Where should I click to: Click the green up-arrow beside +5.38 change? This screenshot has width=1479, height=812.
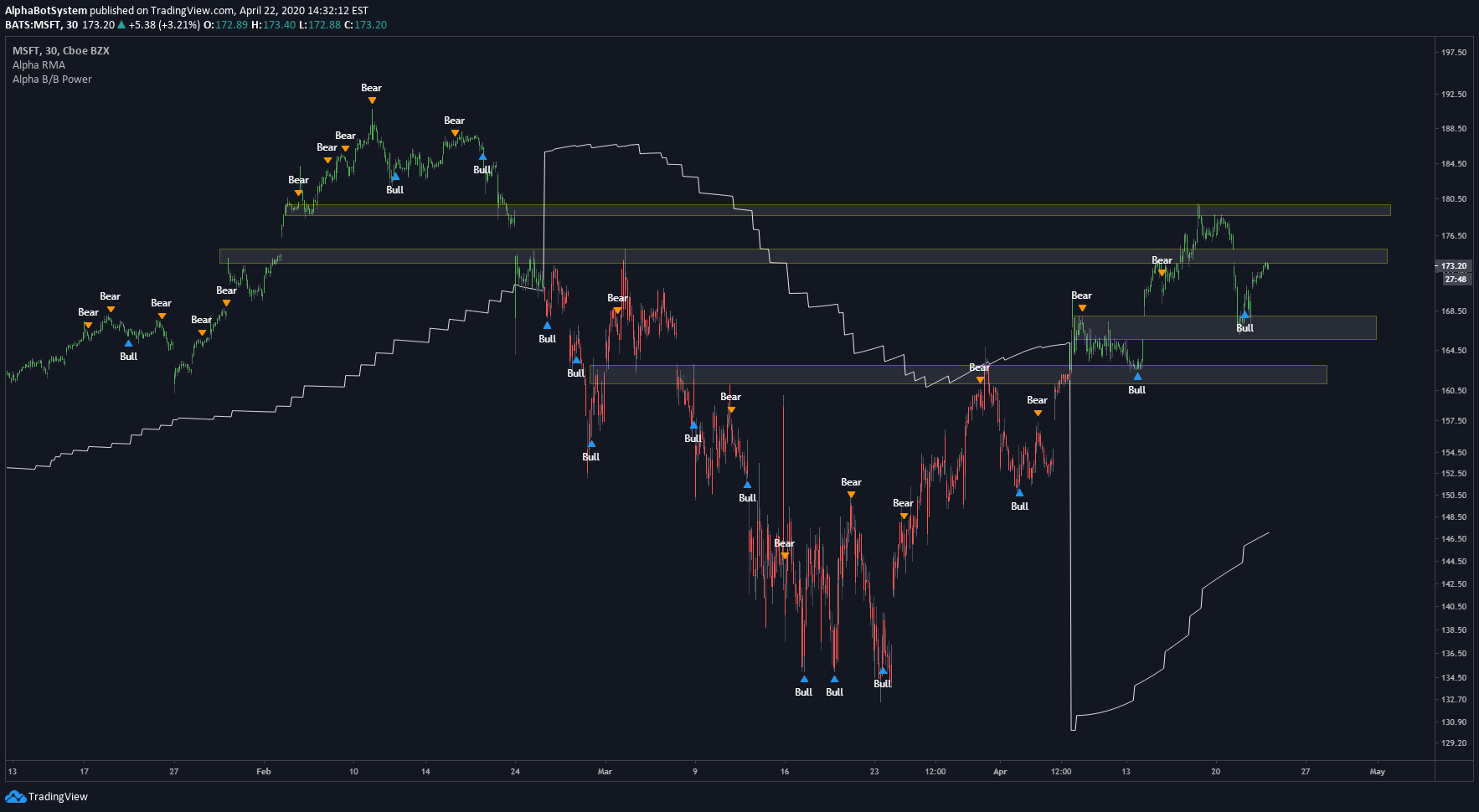[121, 25]
